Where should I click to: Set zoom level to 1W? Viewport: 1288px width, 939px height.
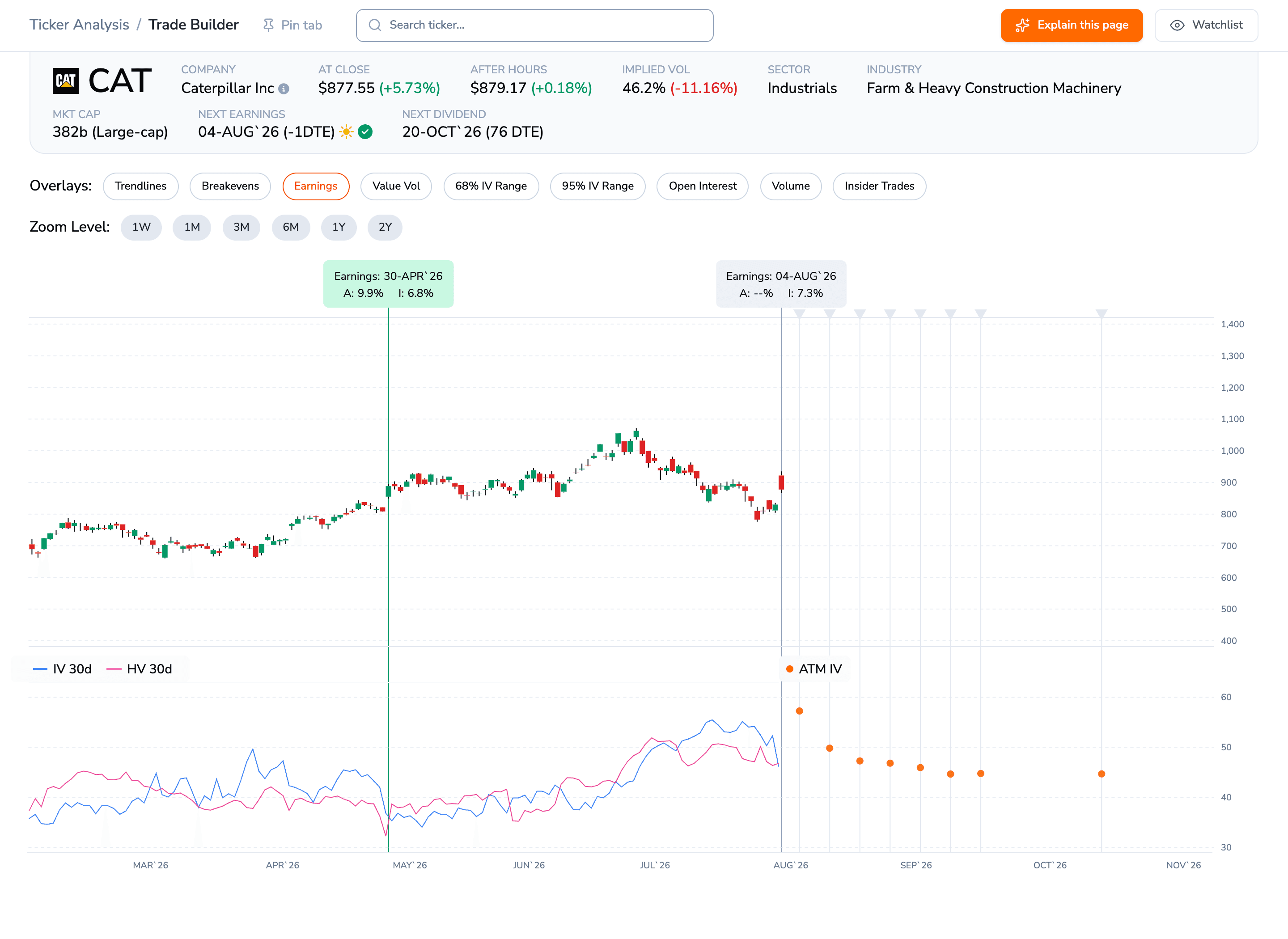(x=141, y=227)
